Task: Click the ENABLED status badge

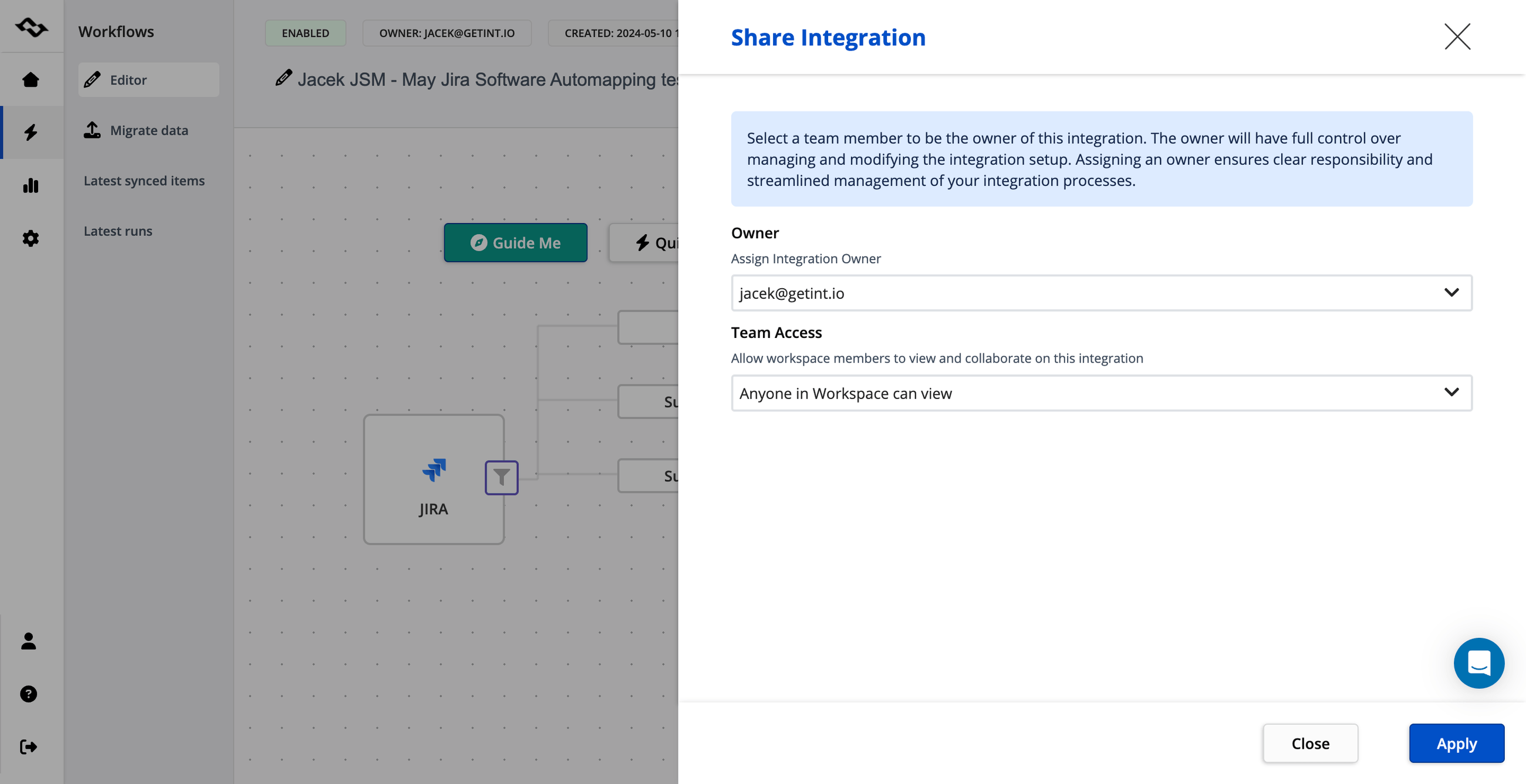Action: click(x=306, y=33)
